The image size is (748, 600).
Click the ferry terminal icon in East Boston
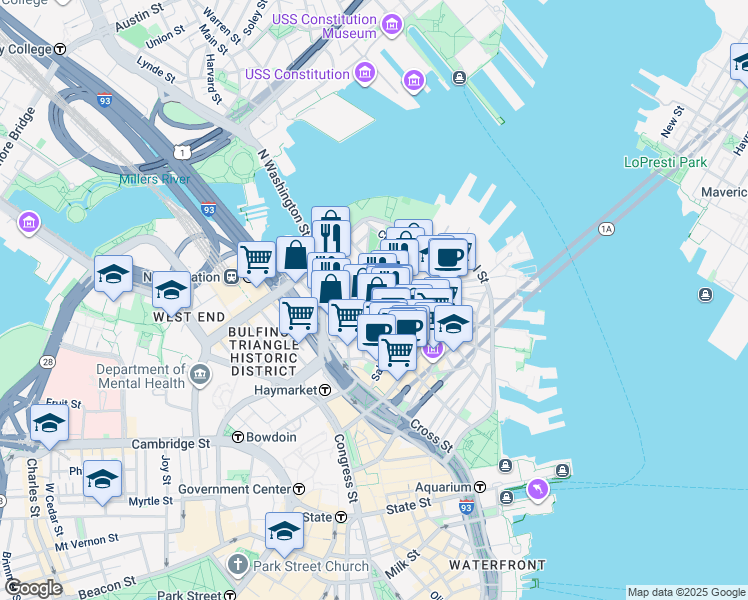click(x=706, y=295)
